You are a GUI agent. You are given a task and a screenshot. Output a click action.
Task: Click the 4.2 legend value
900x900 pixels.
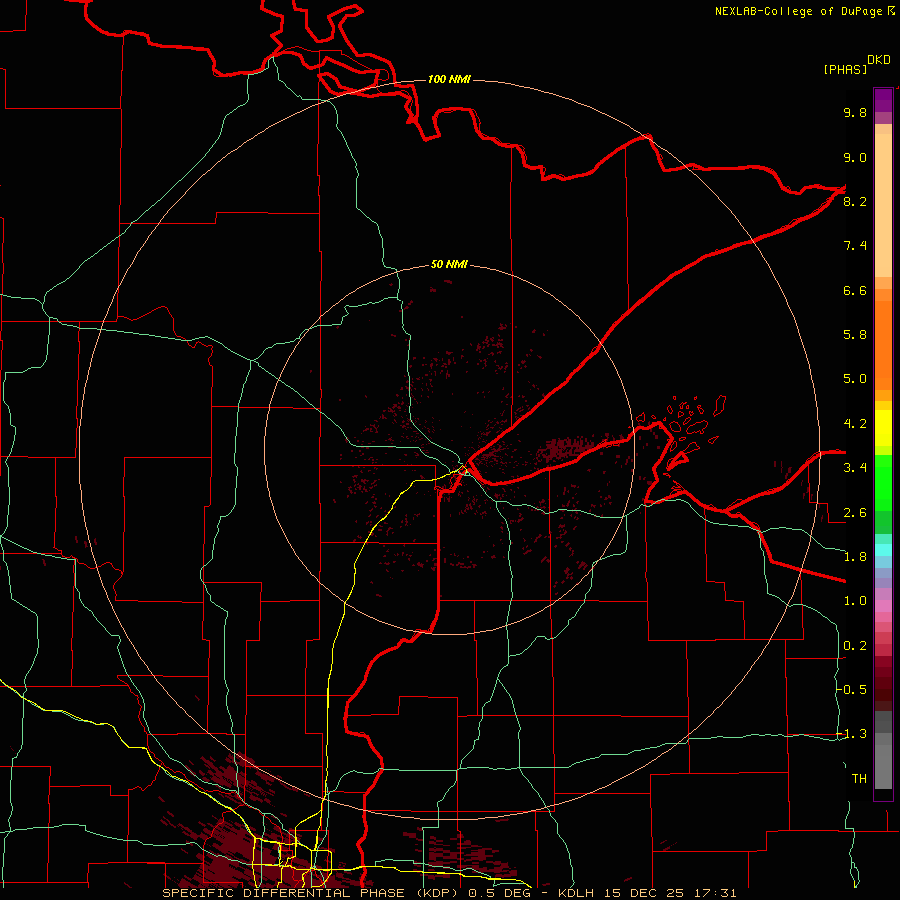pos(855,424)
